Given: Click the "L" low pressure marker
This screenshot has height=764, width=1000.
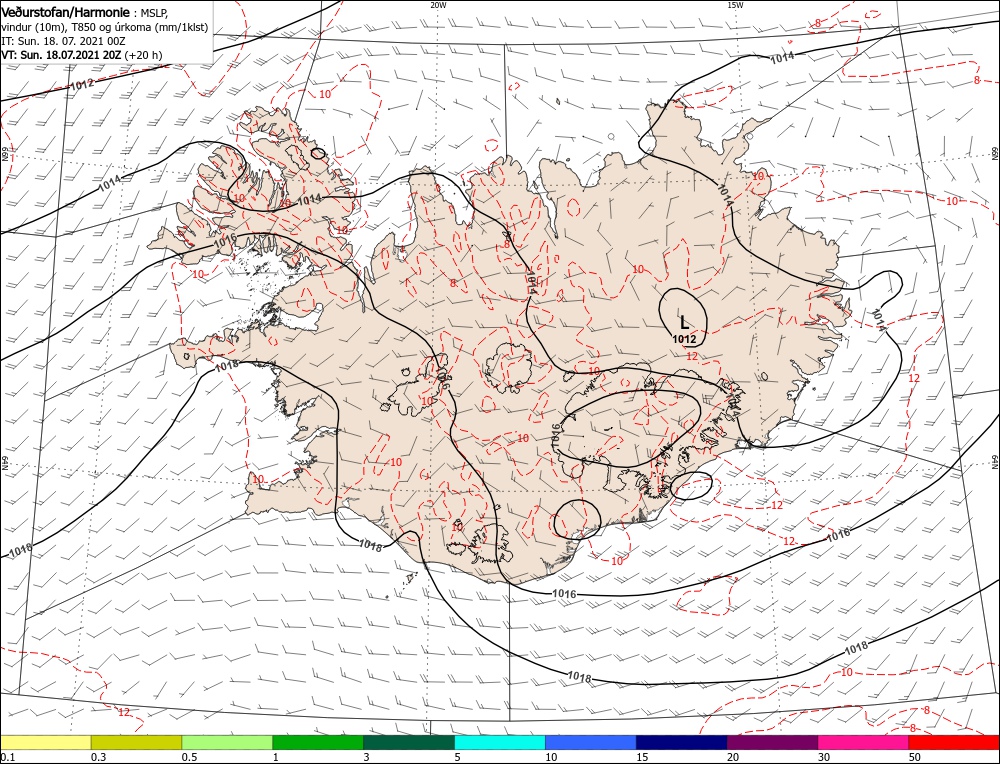Looking at the screenshot, I should tap(684, 321).
